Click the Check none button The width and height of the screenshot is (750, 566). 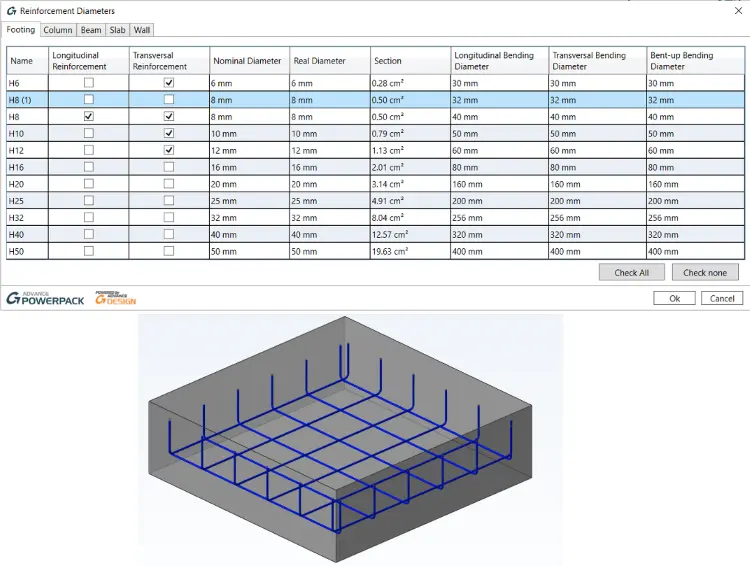pos(705,273)
